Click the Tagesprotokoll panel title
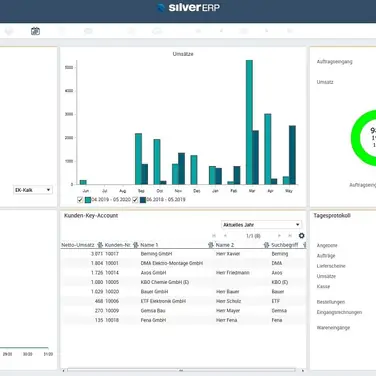Screen dimensions: 376x376 click(332, 216)
